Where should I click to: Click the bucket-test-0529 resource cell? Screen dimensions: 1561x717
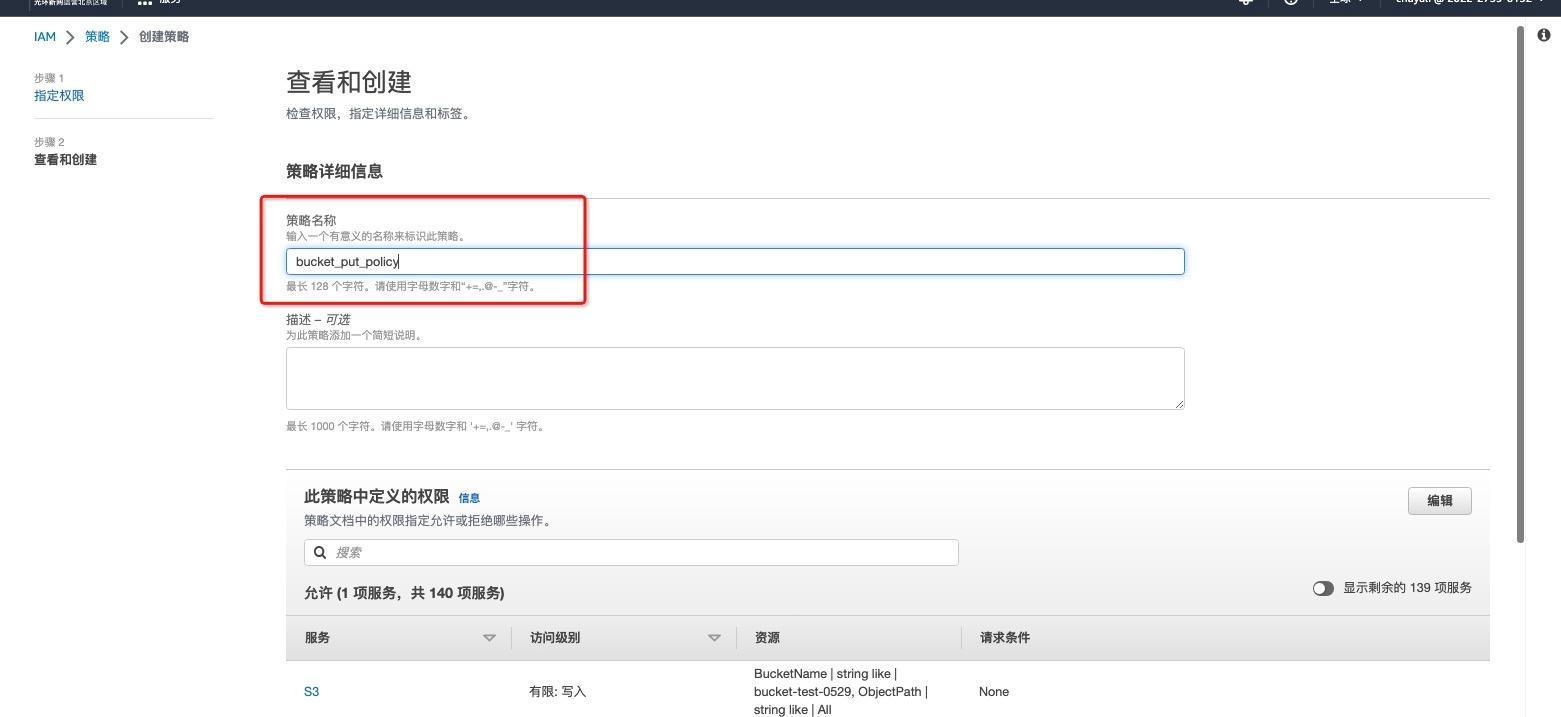[841, 692]
